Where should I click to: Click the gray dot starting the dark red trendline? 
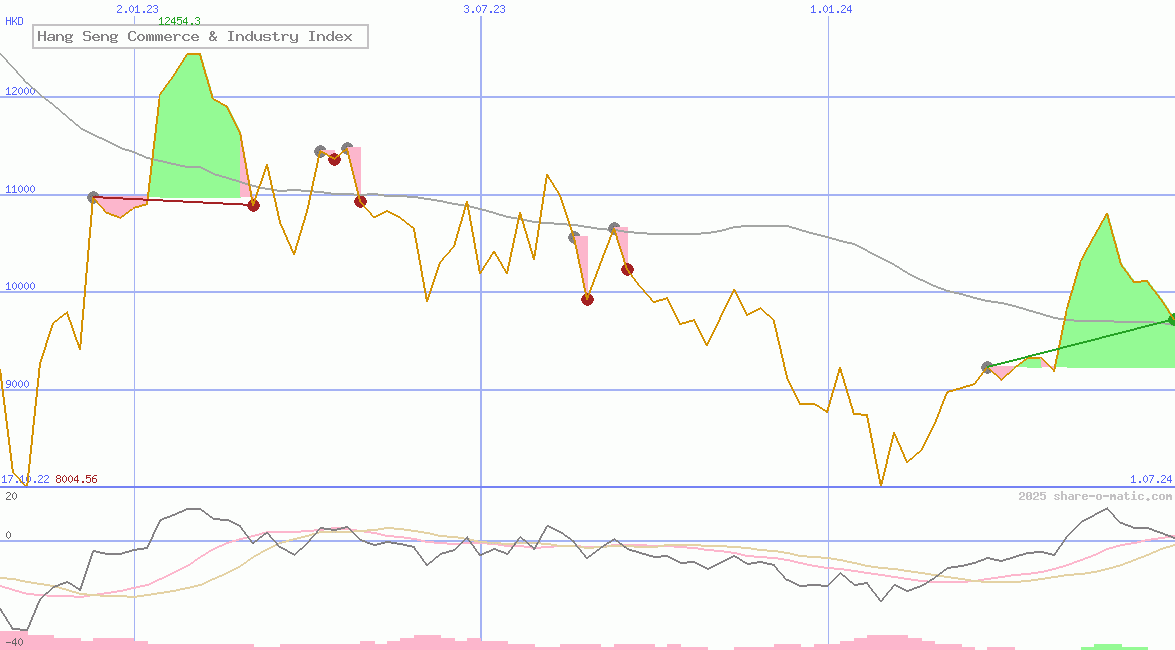(x=94, y=198)
